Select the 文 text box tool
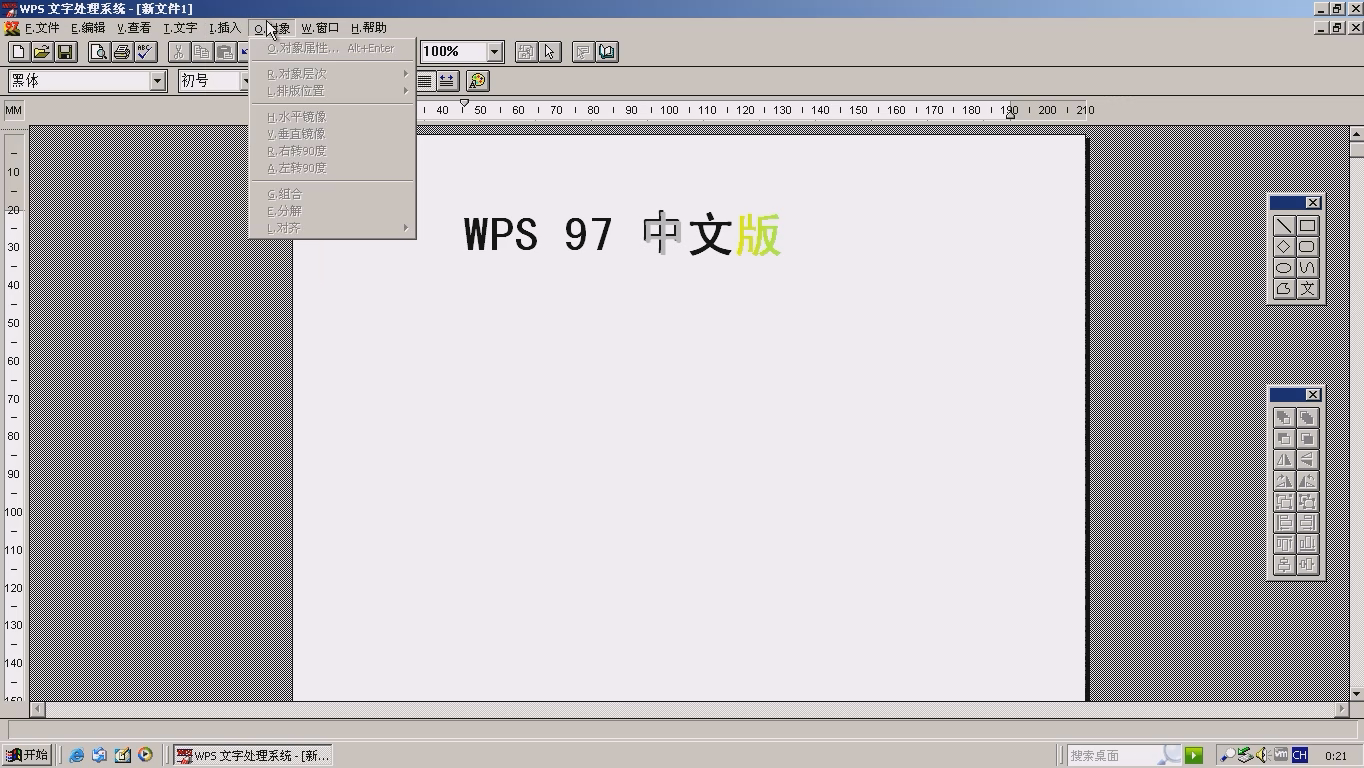Image resolution: width=1364 pixels, height=768 pixels. pos(1307,289)
